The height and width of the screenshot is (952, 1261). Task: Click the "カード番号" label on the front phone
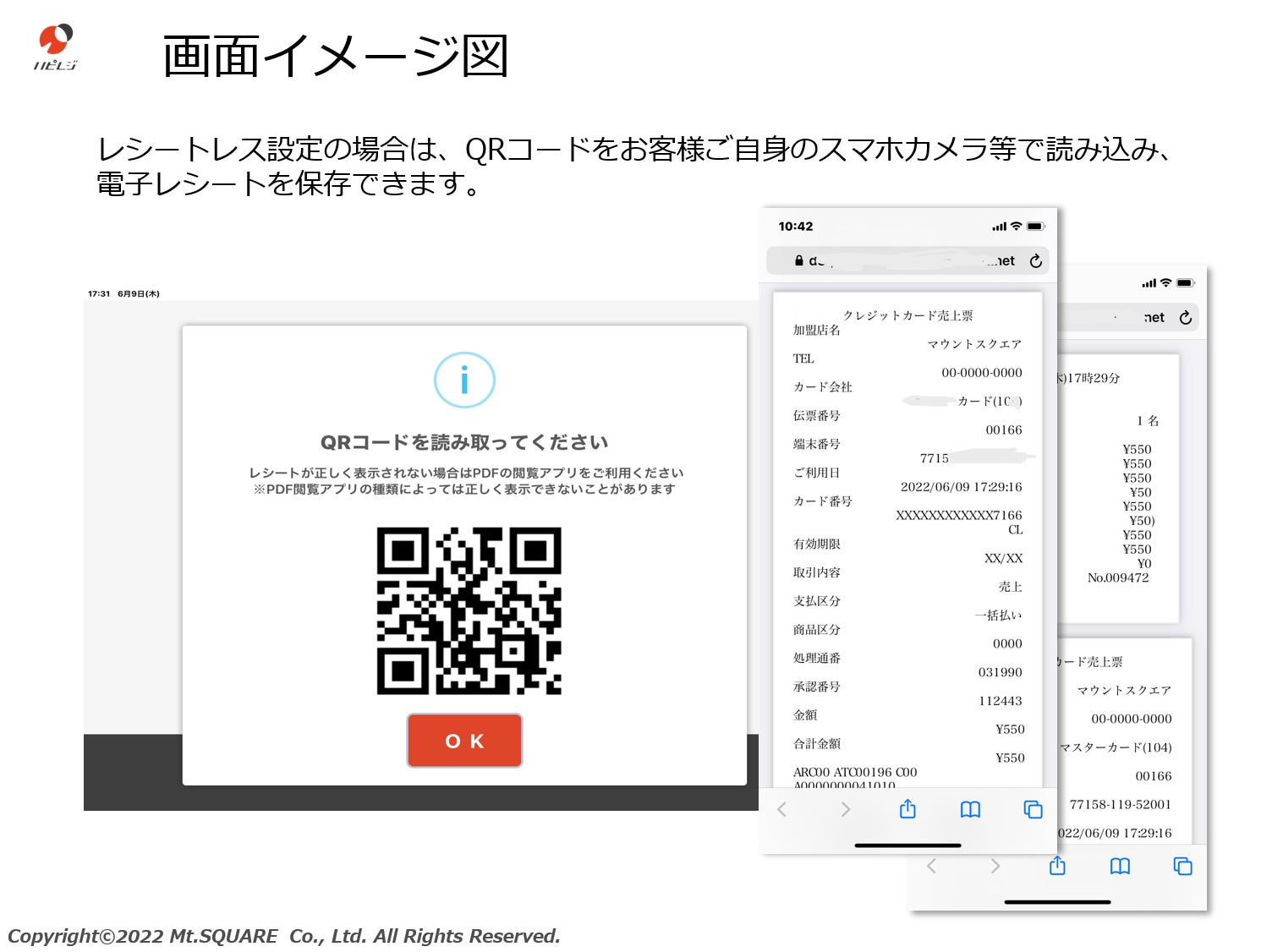point(823,501)
